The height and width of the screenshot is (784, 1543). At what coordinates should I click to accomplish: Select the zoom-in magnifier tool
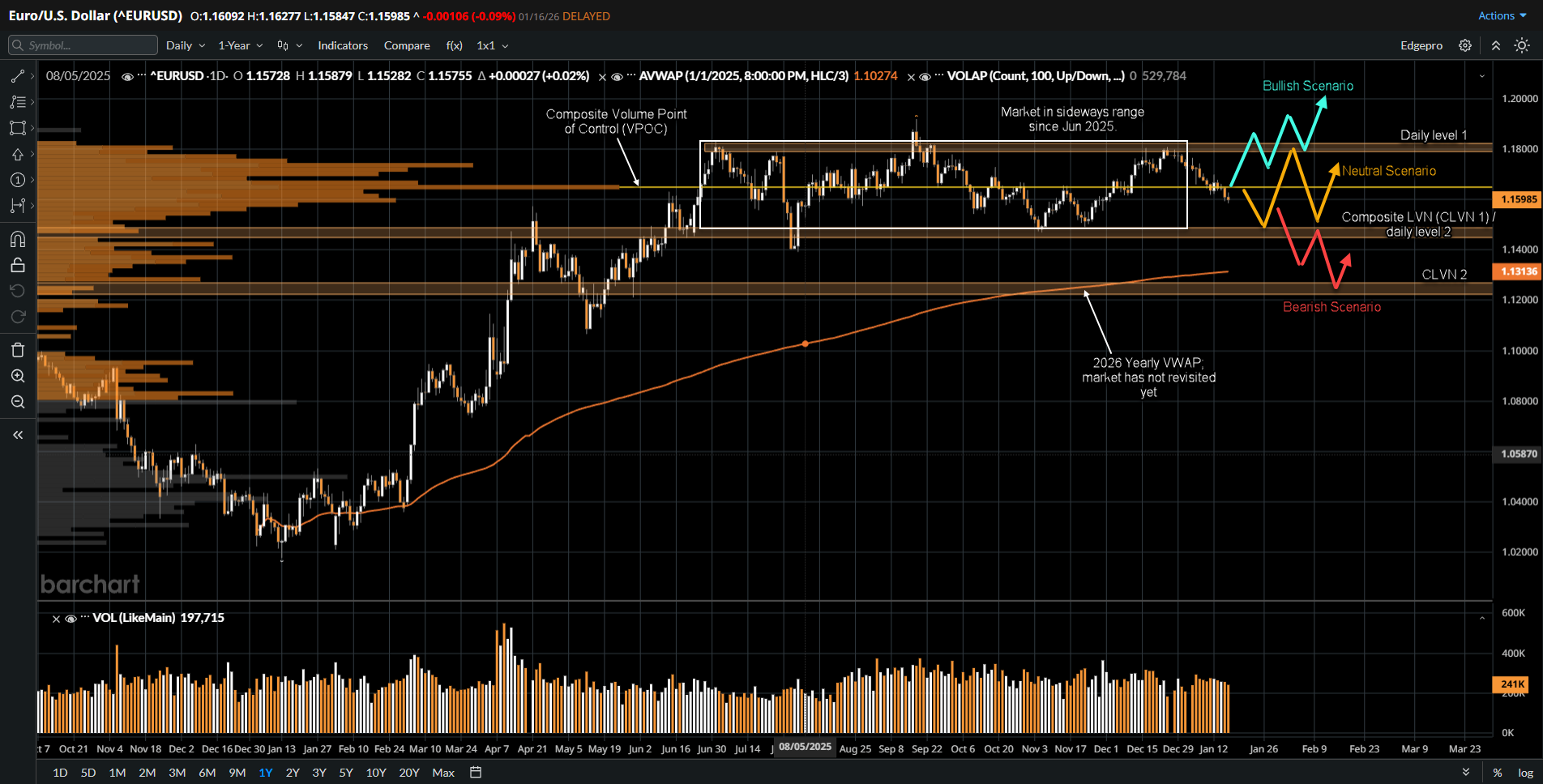tap(18, 375)
